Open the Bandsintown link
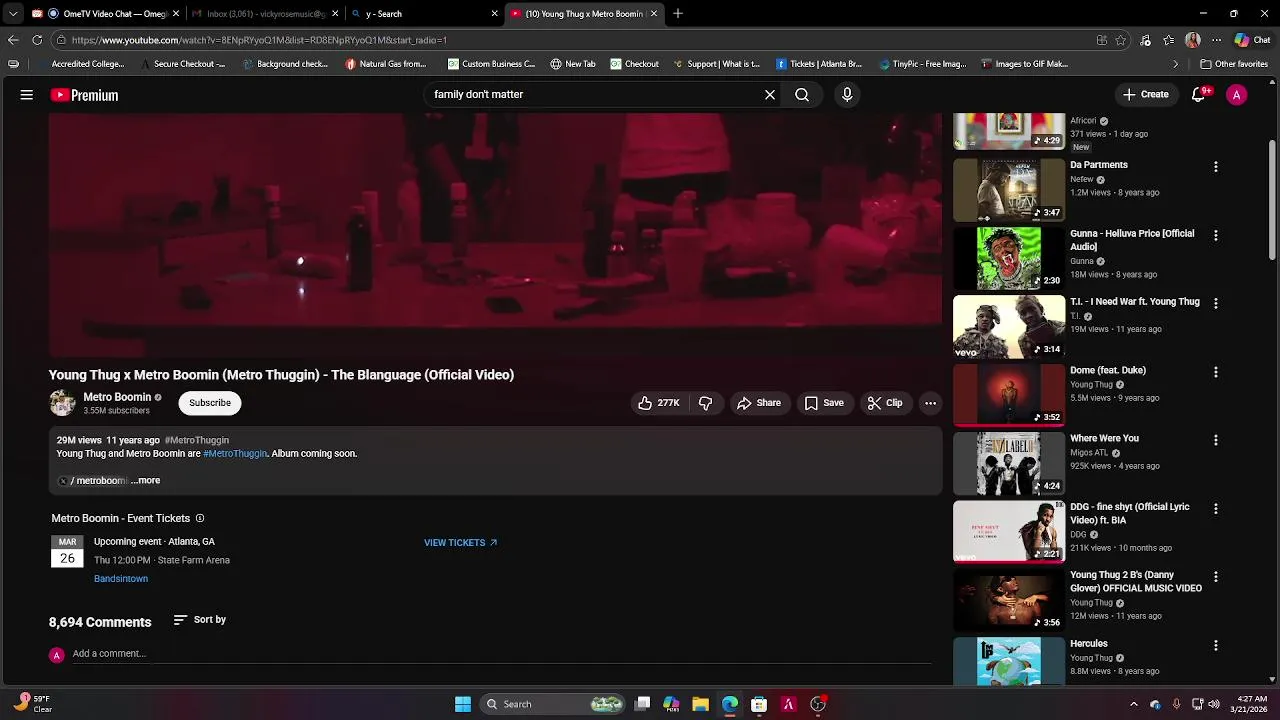Screen dimensions: 1280x720 point(121,579)
